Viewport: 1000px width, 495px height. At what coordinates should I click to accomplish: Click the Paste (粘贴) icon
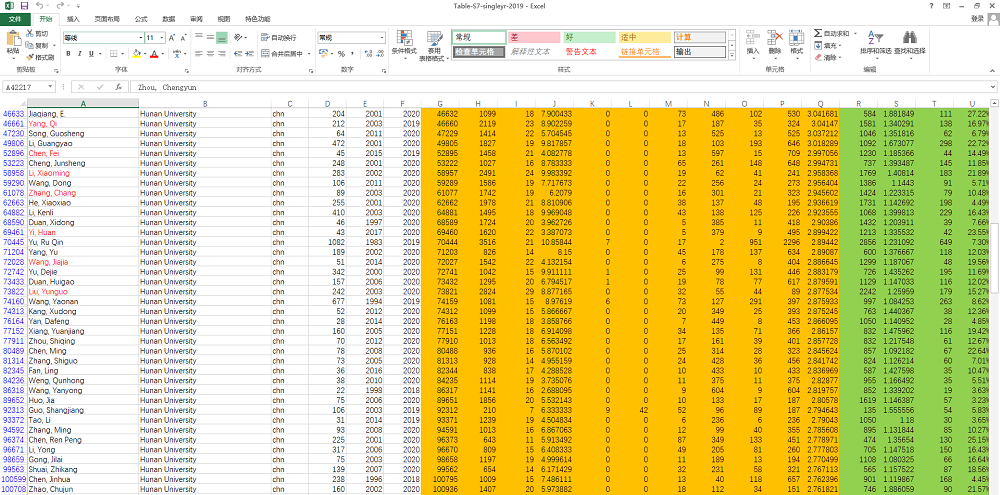point(12,40)
